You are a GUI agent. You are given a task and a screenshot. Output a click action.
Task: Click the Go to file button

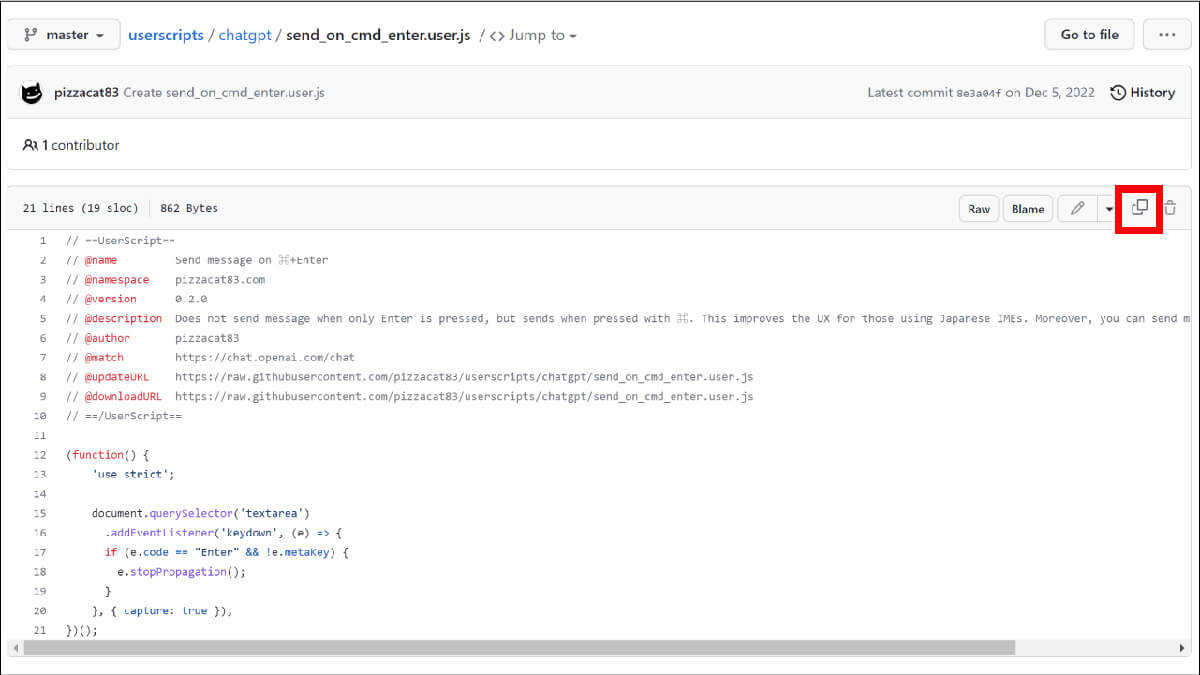tap(1089, 34)
